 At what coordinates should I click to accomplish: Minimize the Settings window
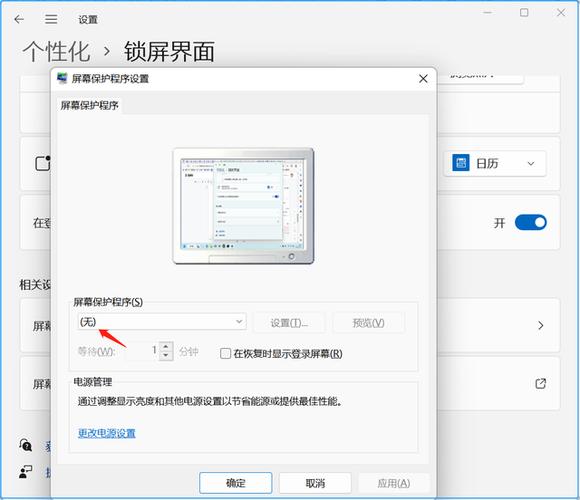[x=488, y=13]
